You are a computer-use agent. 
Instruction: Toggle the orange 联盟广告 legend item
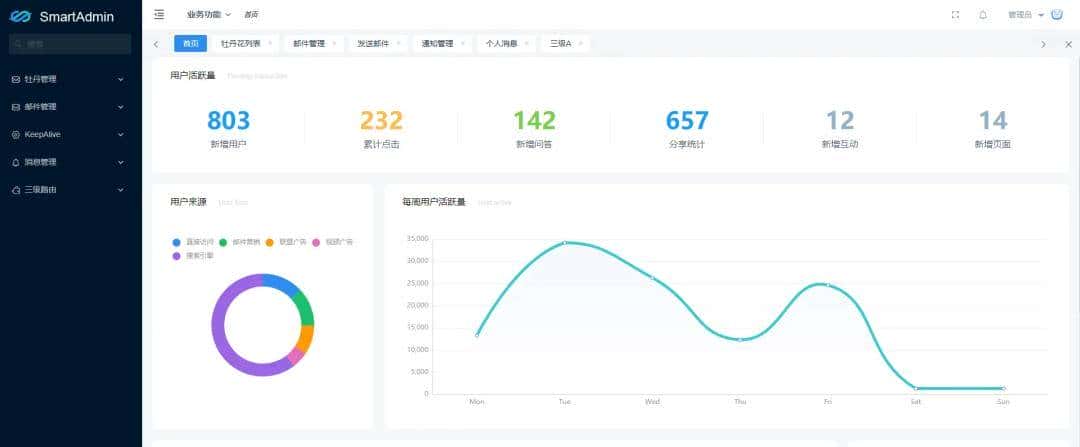pos(286,242)
